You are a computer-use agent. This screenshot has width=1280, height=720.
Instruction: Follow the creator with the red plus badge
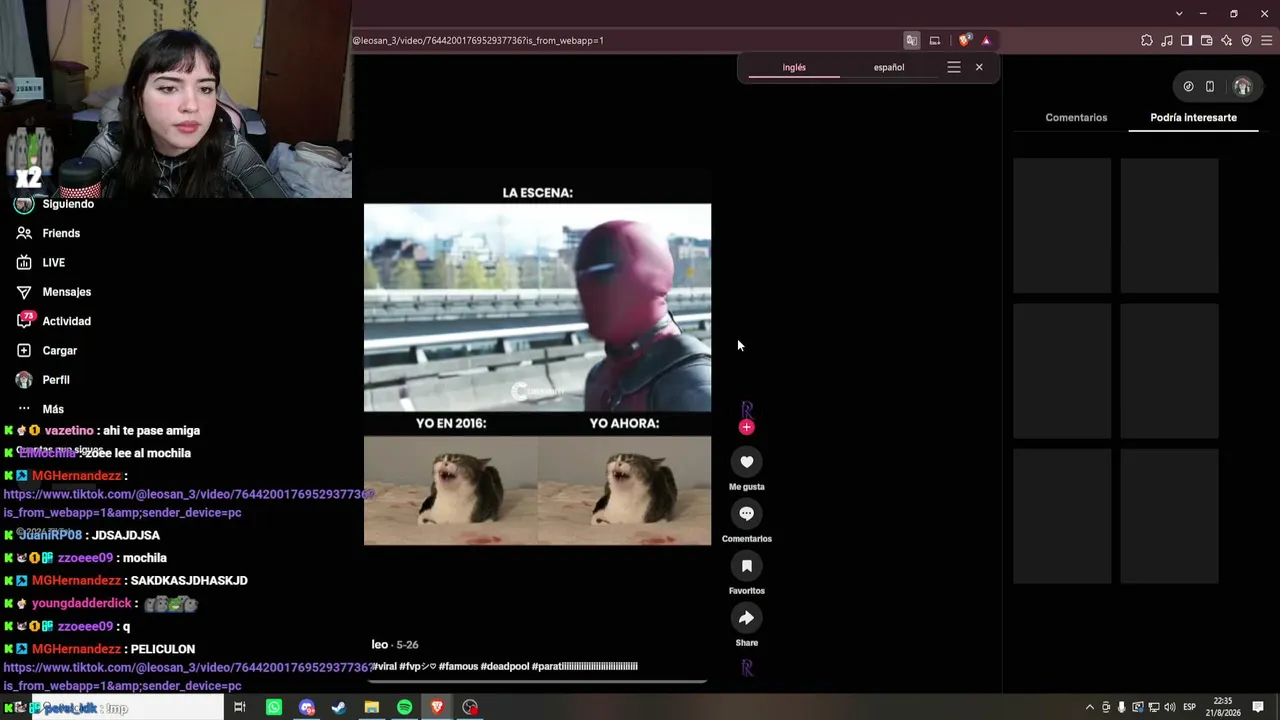746,427
